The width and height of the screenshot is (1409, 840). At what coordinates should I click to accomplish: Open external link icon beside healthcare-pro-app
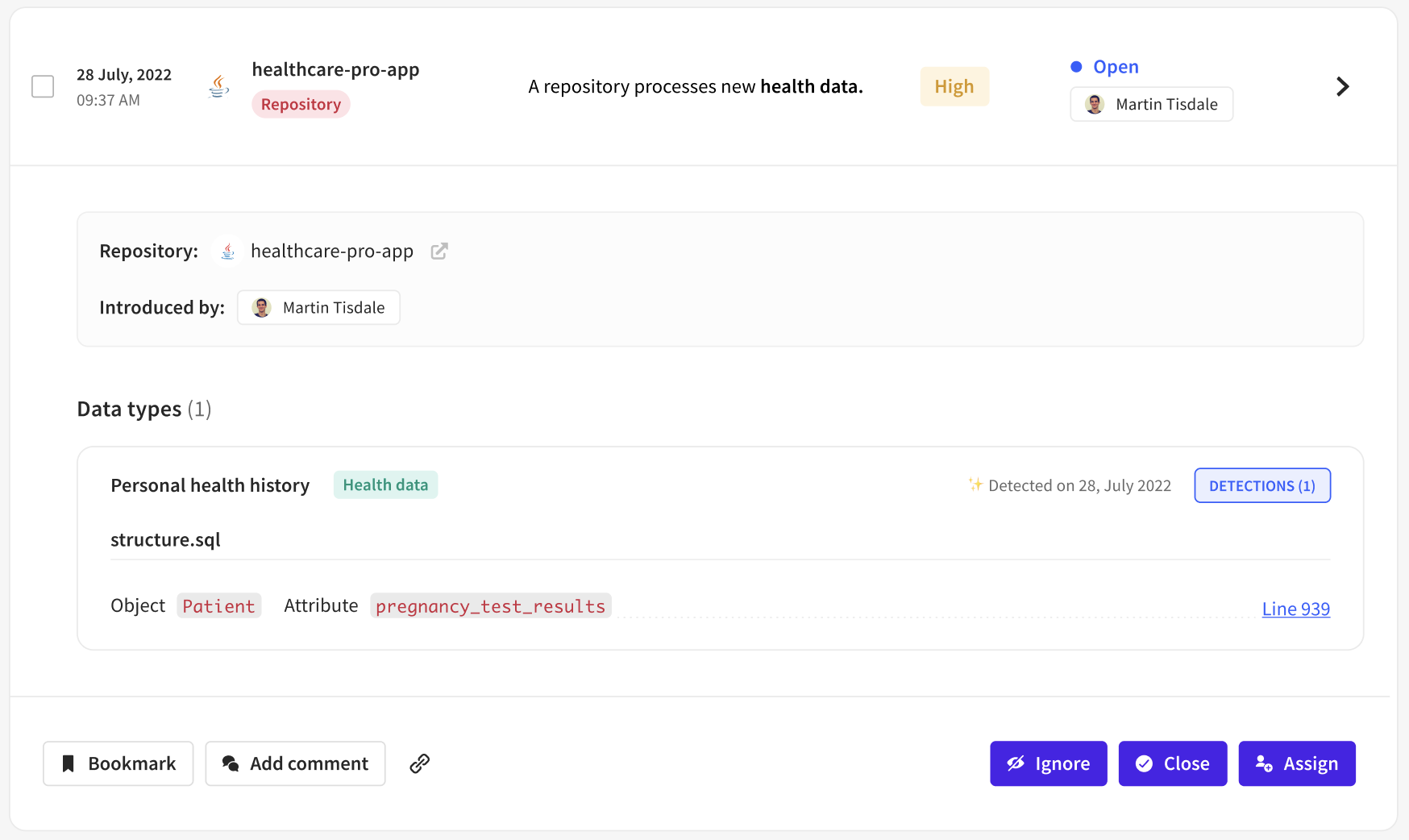coord(439,252)
